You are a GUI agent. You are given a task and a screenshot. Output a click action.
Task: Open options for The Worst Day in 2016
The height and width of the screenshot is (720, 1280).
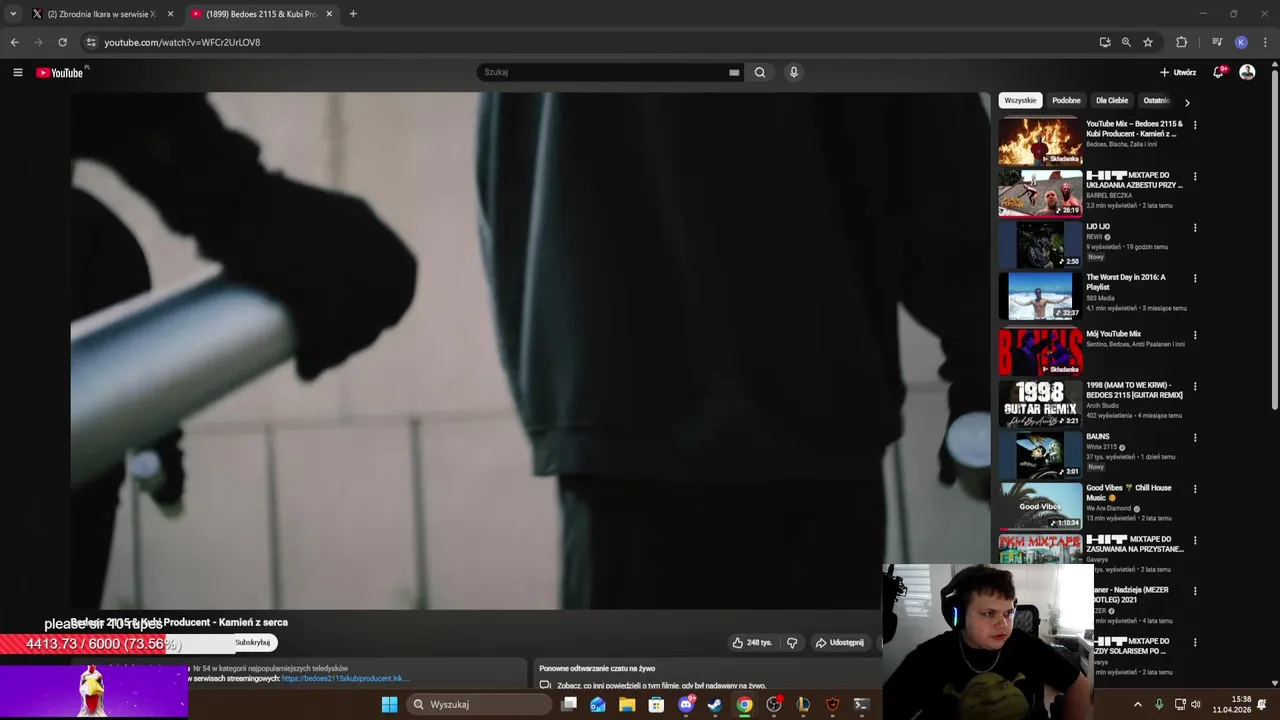pos(1195,278)
